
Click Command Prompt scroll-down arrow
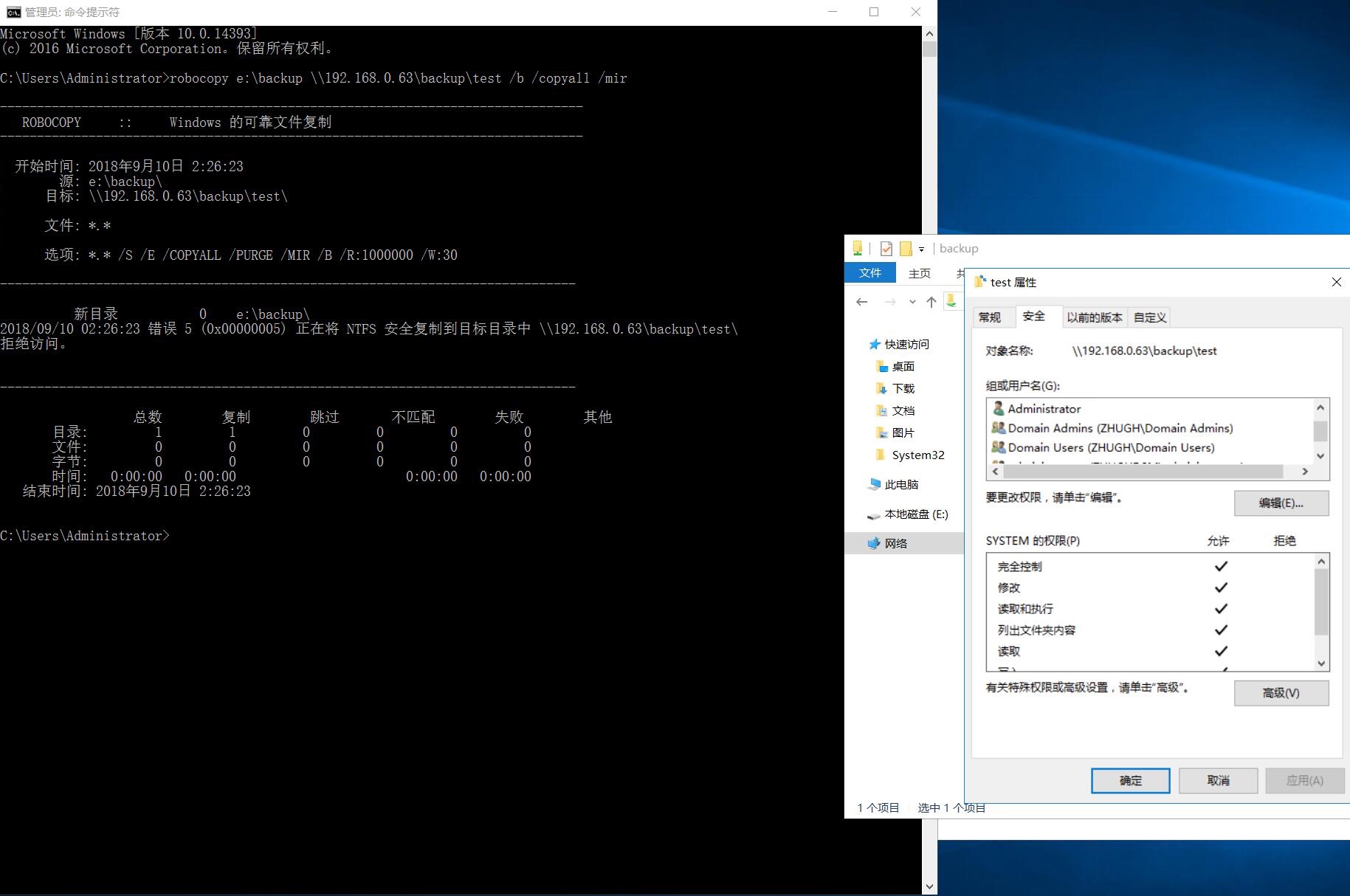[929, 886]
